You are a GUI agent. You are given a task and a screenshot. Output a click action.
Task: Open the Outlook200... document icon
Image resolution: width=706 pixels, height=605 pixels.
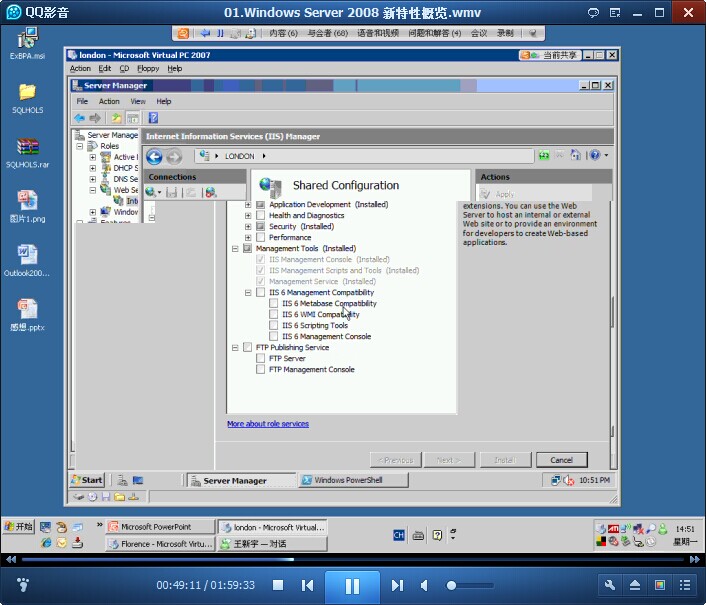pyautogui.click(x=27, y=261)
